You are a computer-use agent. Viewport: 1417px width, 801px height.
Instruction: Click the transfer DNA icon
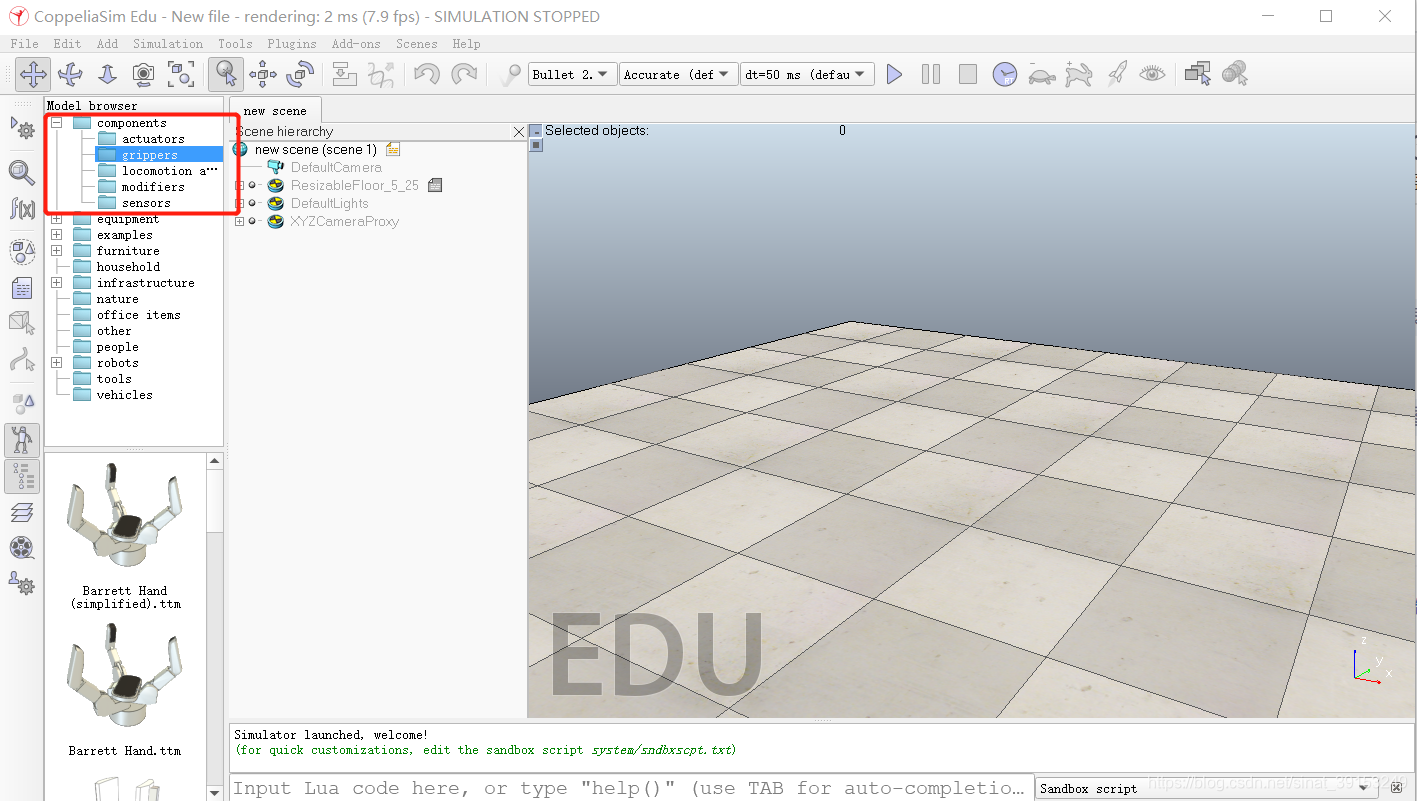[x=381, y=74]
